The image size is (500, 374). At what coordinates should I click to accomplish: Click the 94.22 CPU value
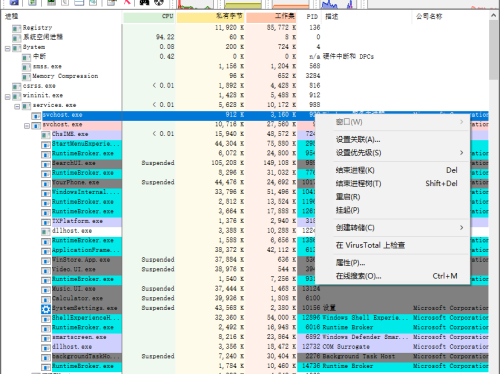(x=165, y=37)
